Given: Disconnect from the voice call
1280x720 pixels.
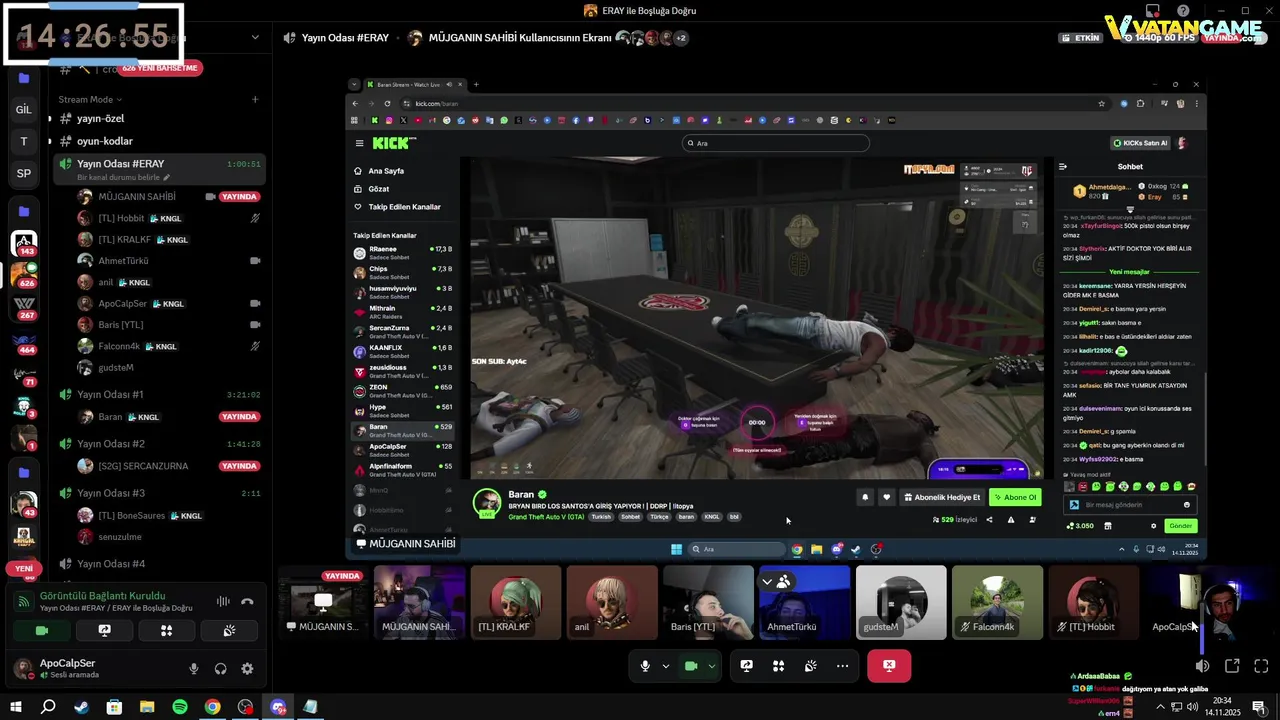Looking at the screenshot, I should pos(247,601).
